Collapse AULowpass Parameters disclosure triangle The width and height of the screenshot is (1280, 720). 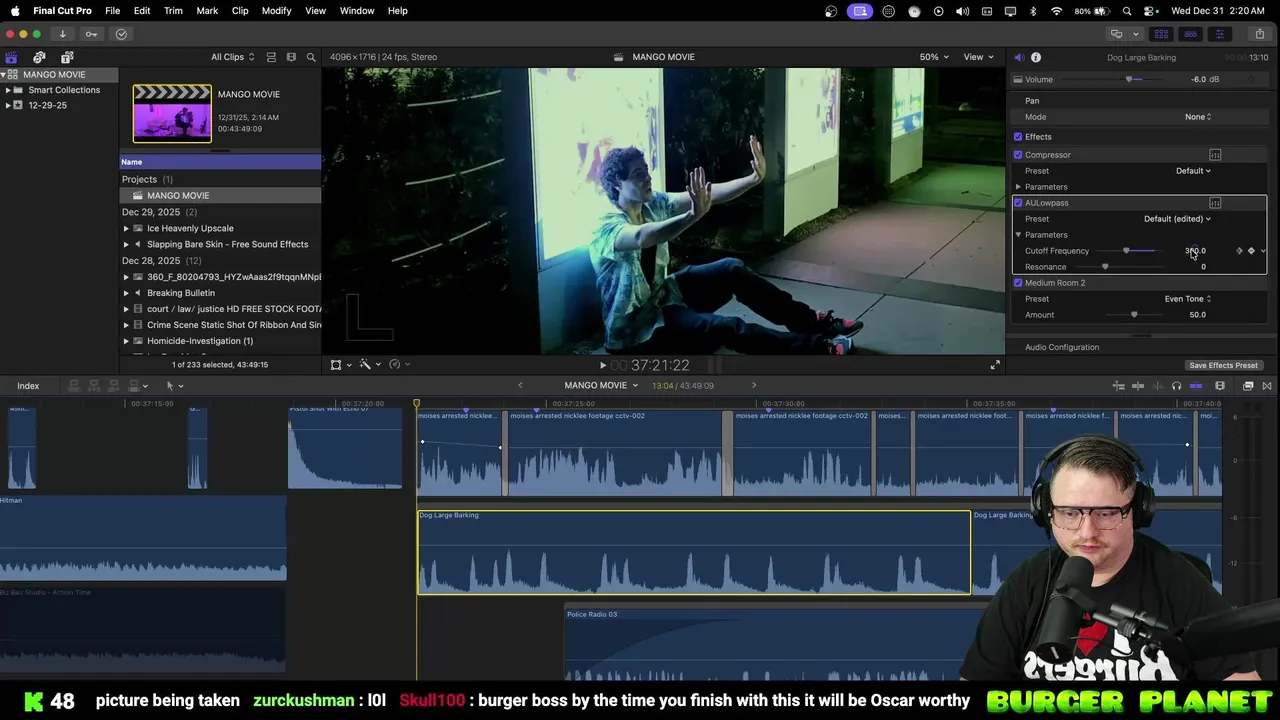(1018, 235)
